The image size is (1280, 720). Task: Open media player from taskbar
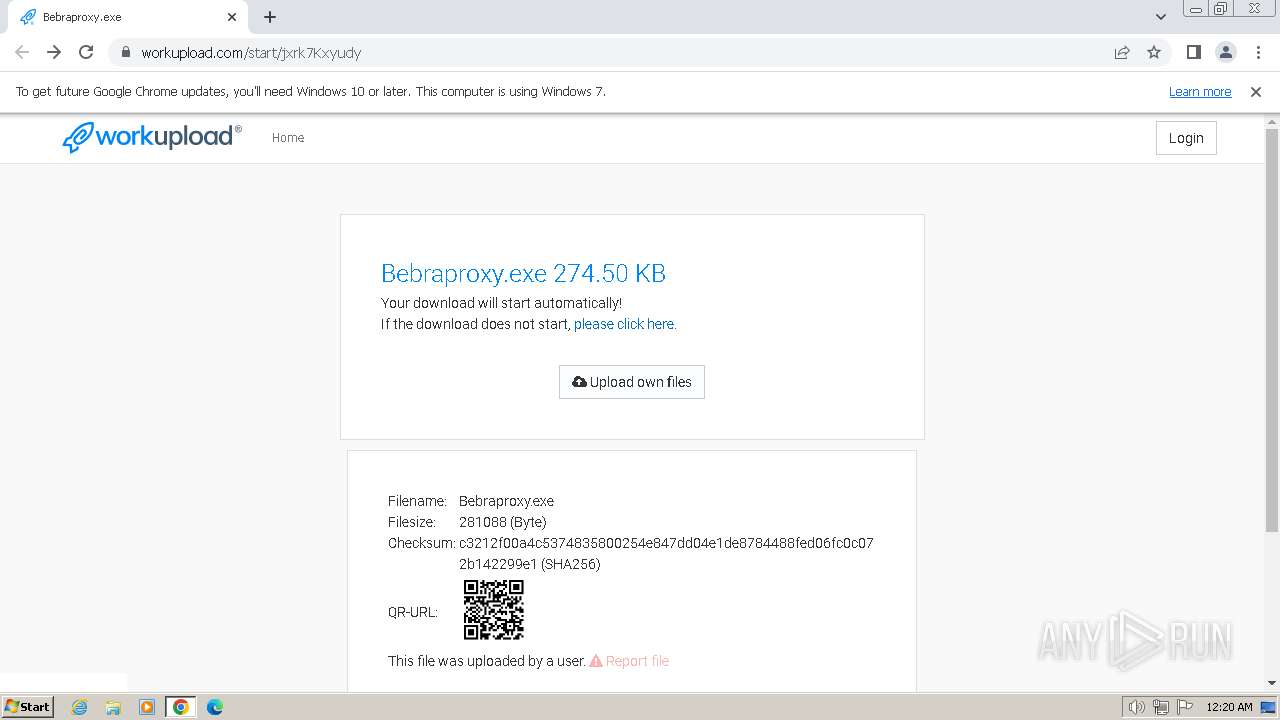click(x=147, y=707)
